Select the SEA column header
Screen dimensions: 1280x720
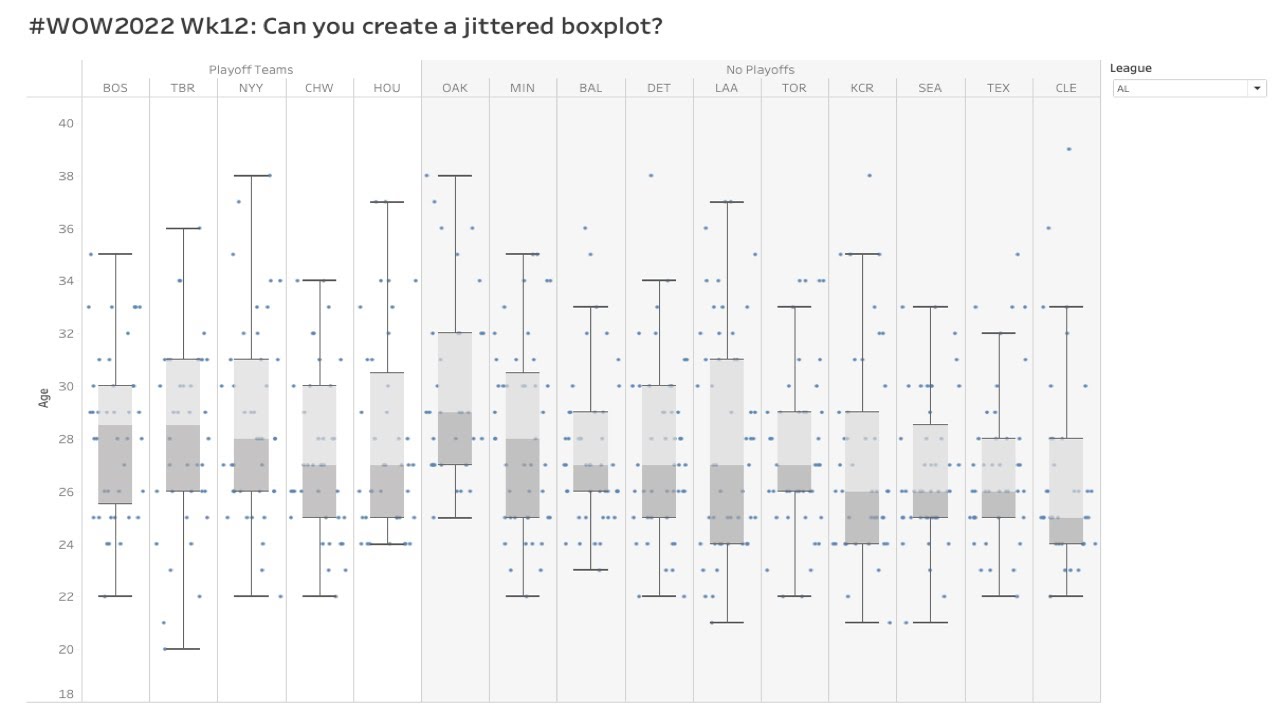(x=930, y=88)
